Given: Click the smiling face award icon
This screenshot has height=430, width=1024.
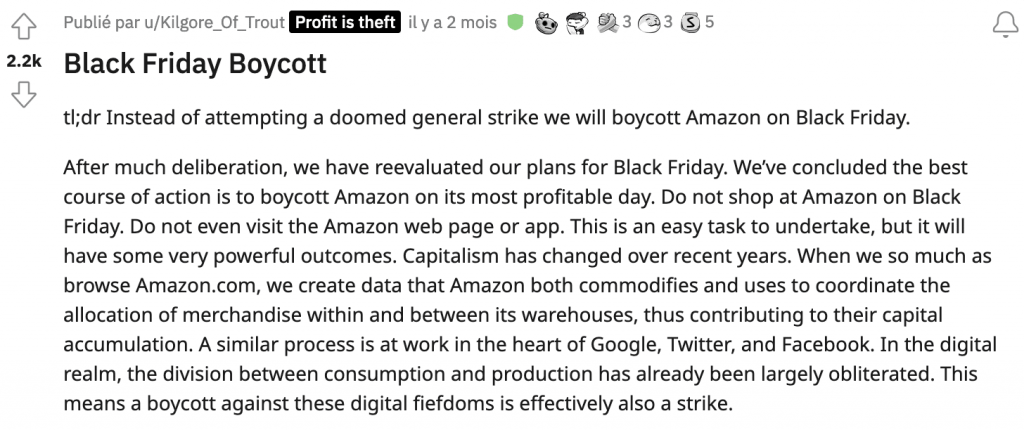Looking at the screenshot, I should click(x=648, y=24).
